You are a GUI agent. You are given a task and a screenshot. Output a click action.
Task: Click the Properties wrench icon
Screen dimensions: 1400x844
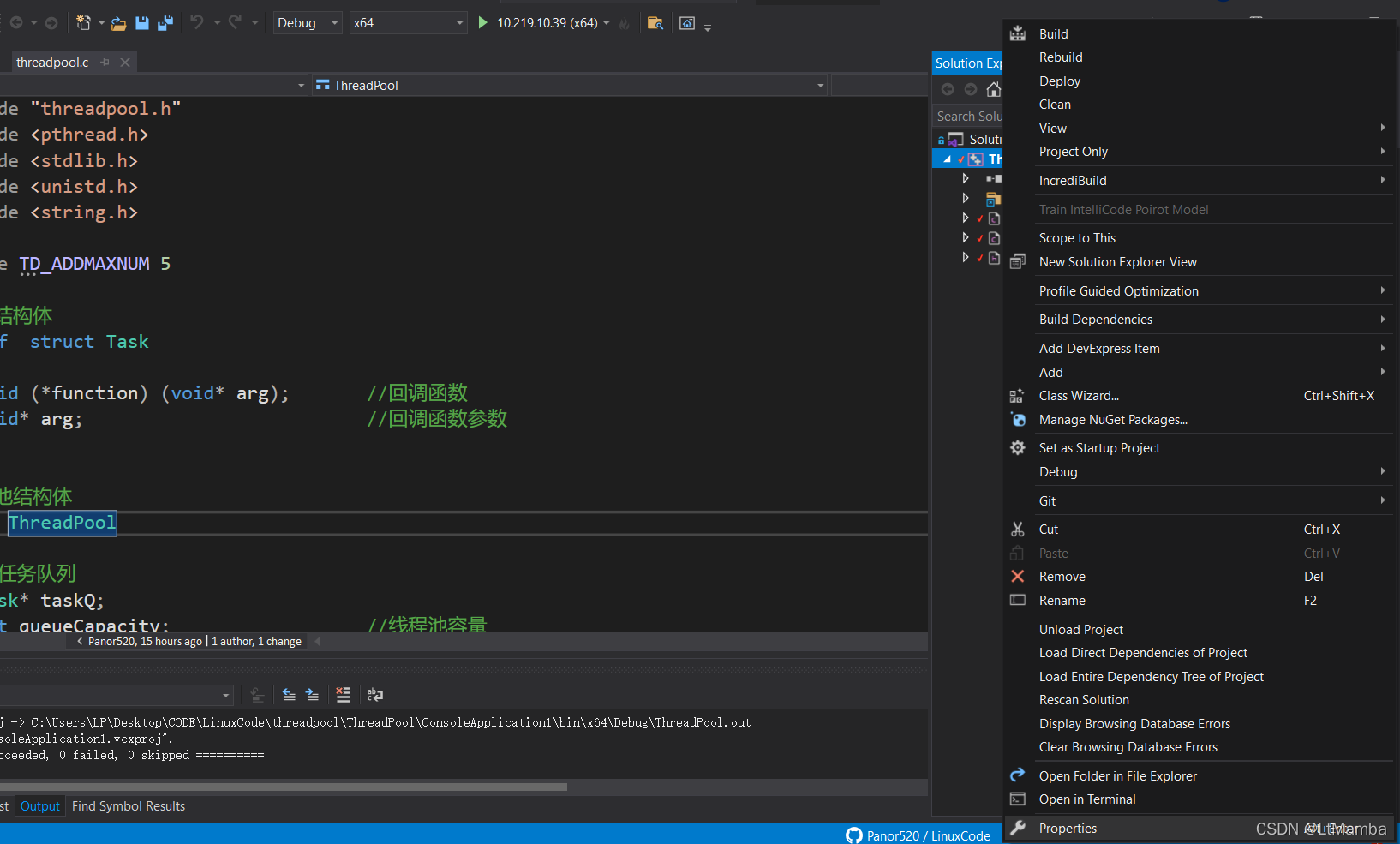pos(1018,828)
